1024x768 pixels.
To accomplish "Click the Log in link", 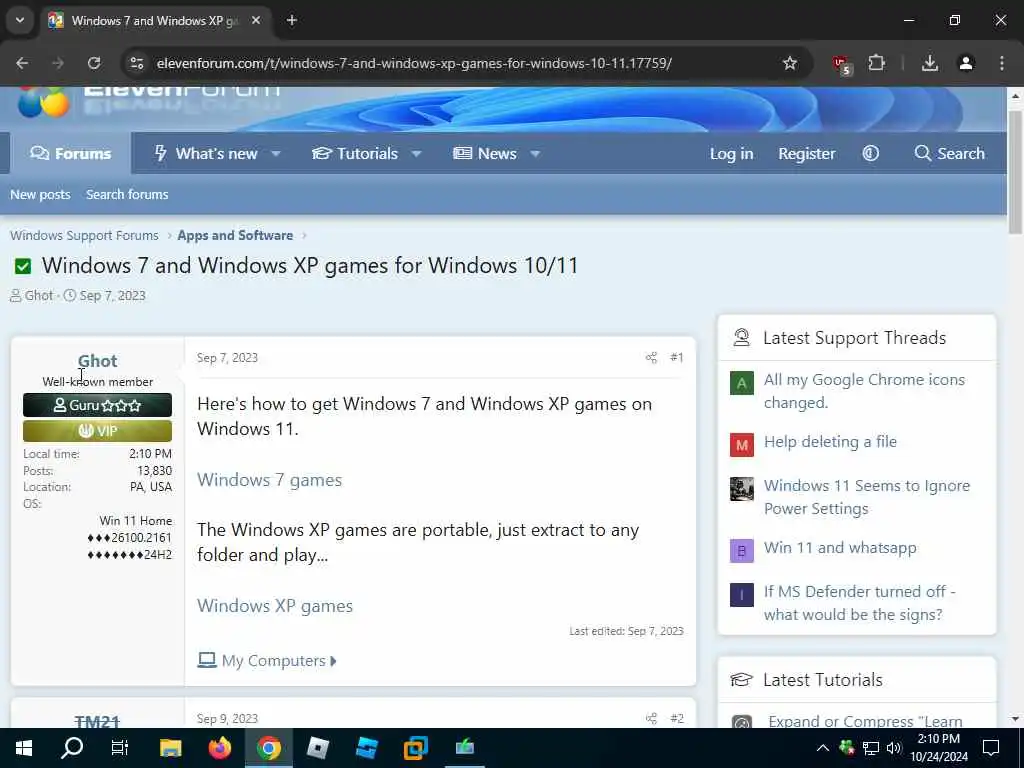I will click(x=731, y=153).
